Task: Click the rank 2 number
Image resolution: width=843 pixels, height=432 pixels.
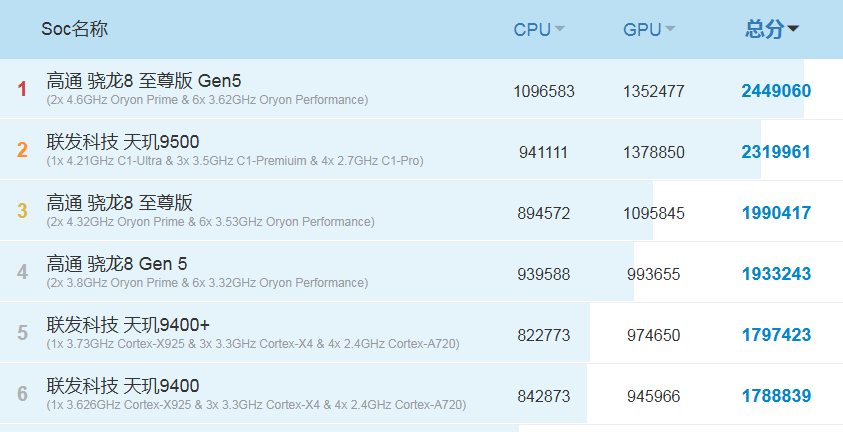Action: point(22,150)
